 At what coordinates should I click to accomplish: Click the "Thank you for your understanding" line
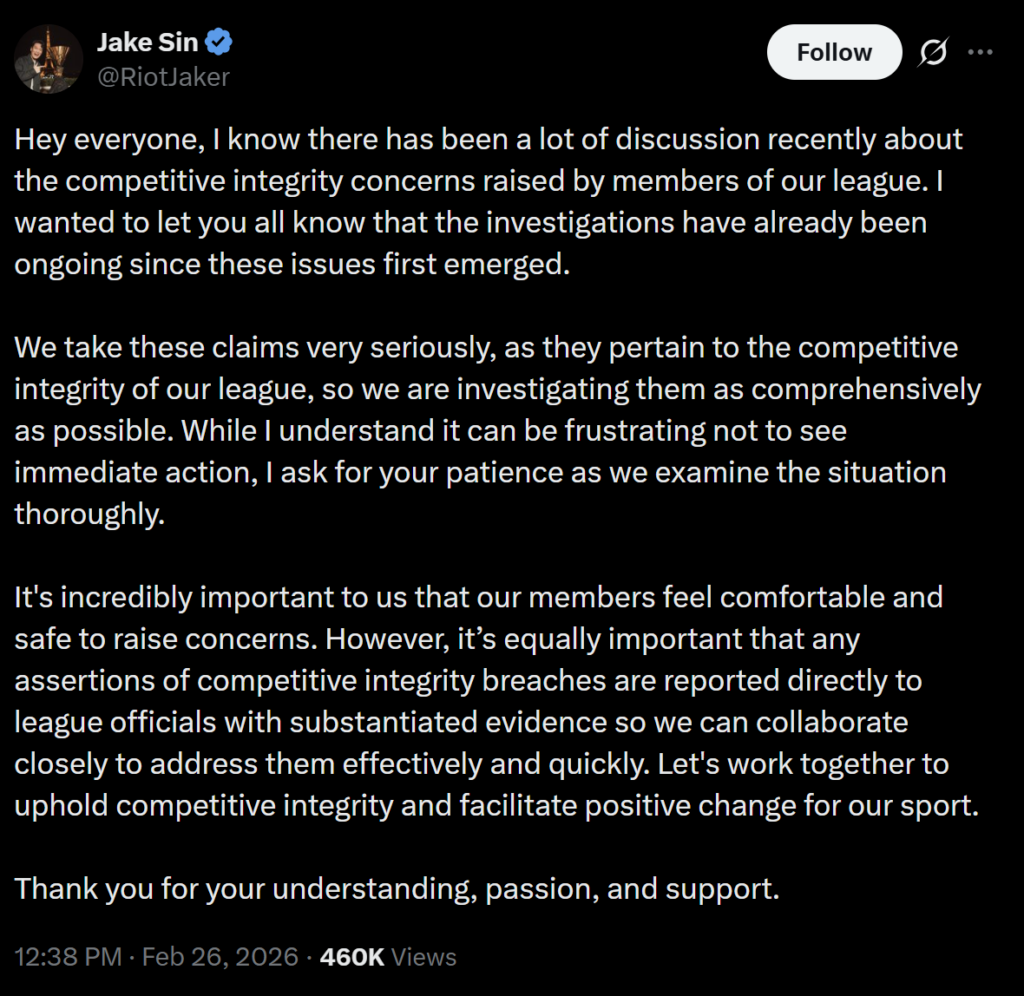click(x=396, y=888)
